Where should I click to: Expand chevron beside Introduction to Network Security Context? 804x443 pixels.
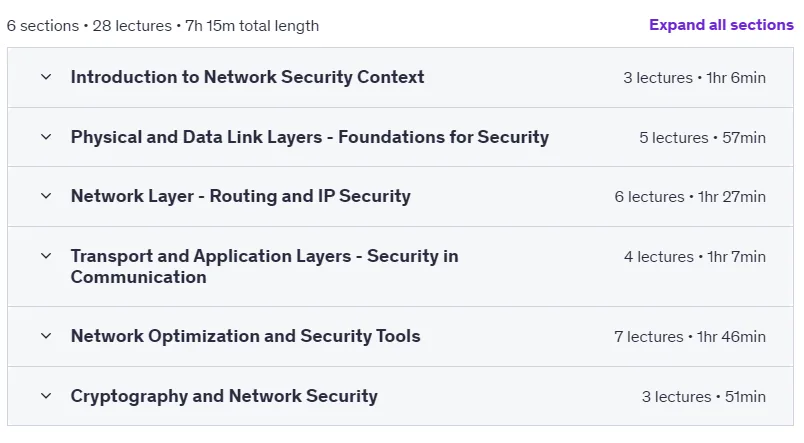click(46, 77)
